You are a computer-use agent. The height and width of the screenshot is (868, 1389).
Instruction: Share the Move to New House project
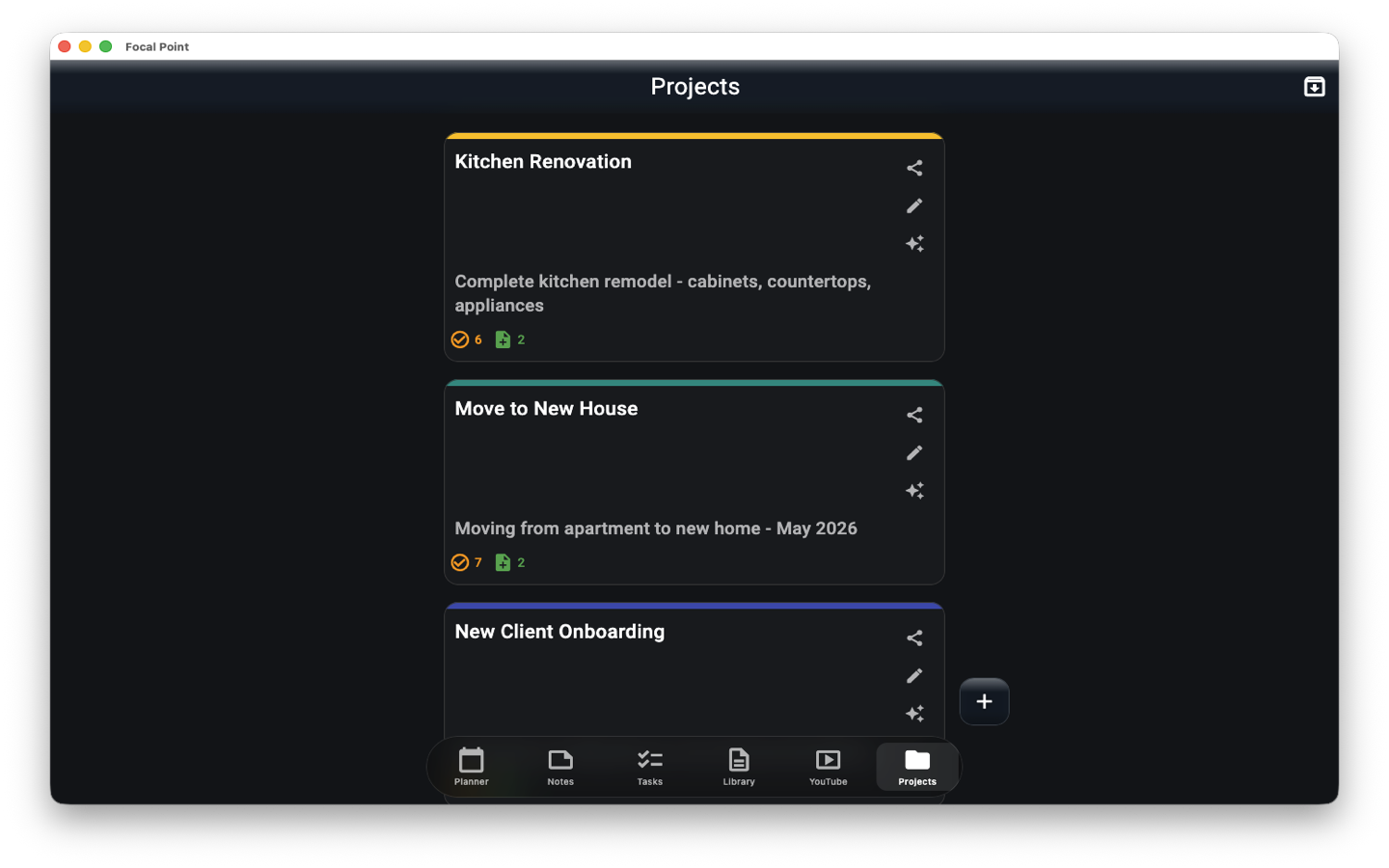click(x=914, y=415)
